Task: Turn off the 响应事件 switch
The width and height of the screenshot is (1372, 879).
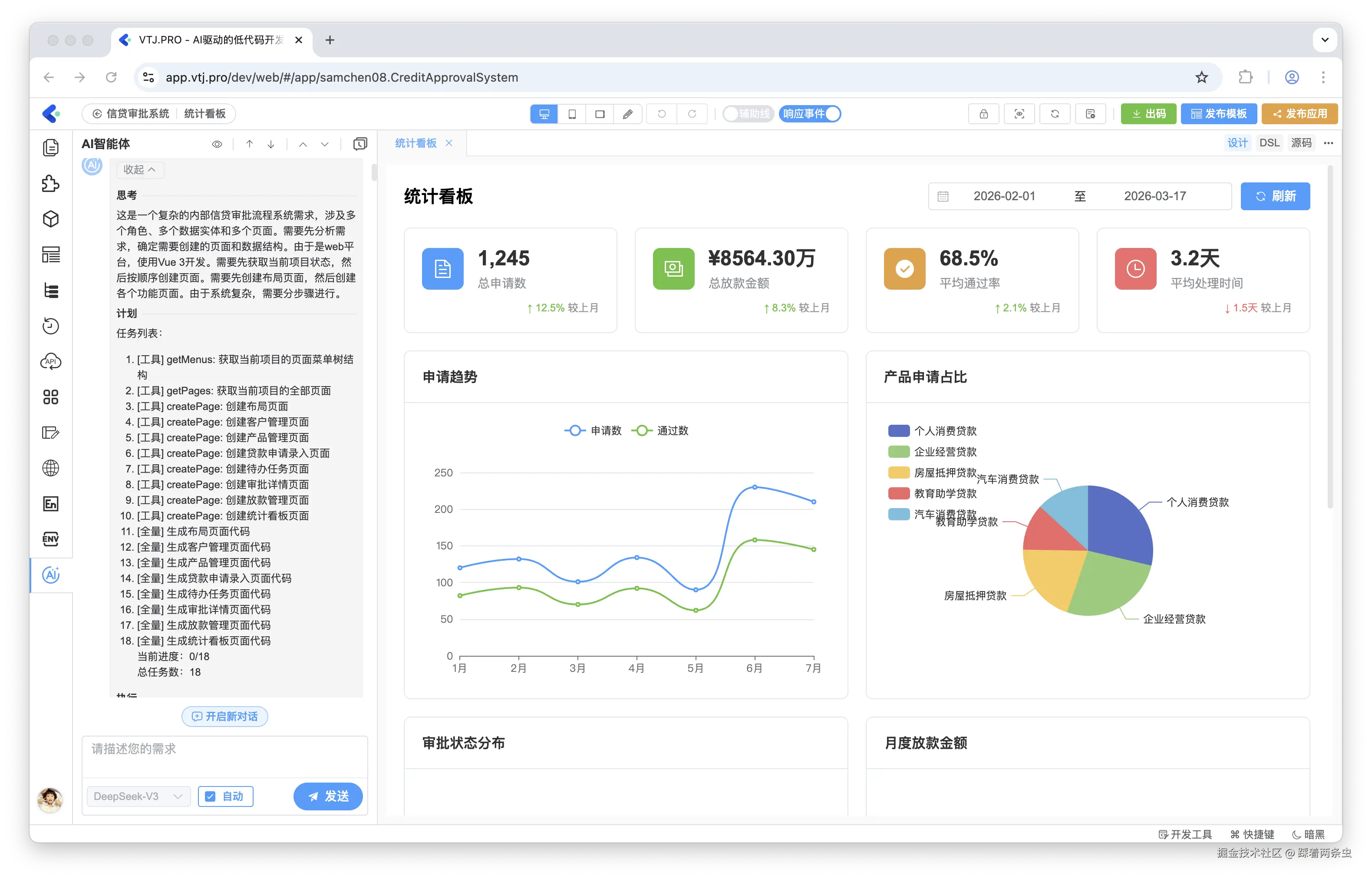Action: (810, 114)
